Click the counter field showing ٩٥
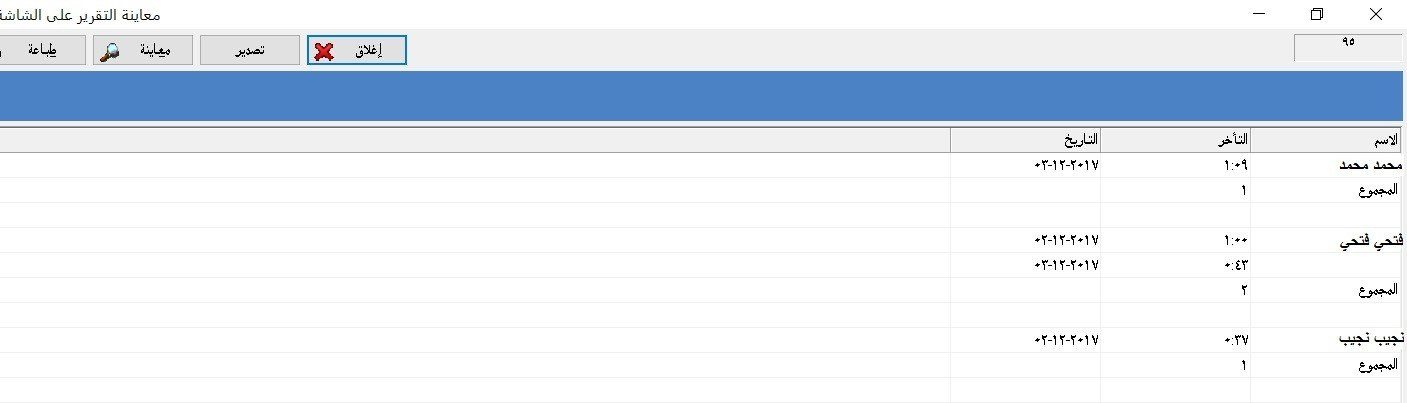Screen dimensions: 1407x403 pos(1348,46)
